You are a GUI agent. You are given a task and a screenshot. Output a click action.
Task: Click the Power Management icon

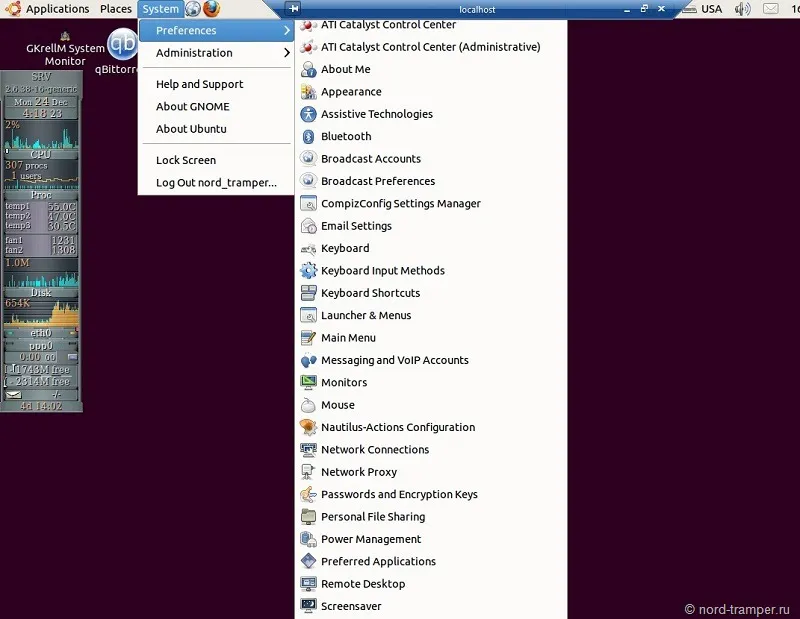[x=308, y=539]
